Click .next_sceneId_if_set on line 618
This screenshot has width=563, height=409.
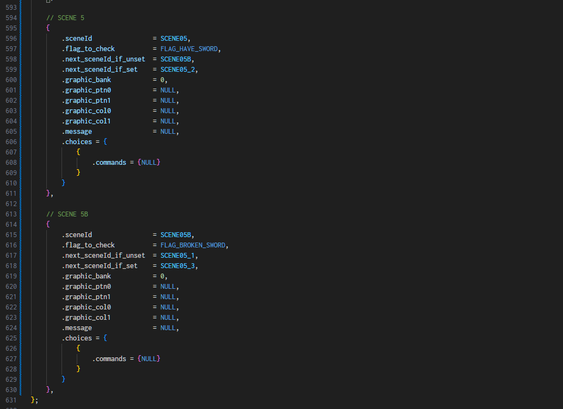pyautogui.click(x=99, y=266)
